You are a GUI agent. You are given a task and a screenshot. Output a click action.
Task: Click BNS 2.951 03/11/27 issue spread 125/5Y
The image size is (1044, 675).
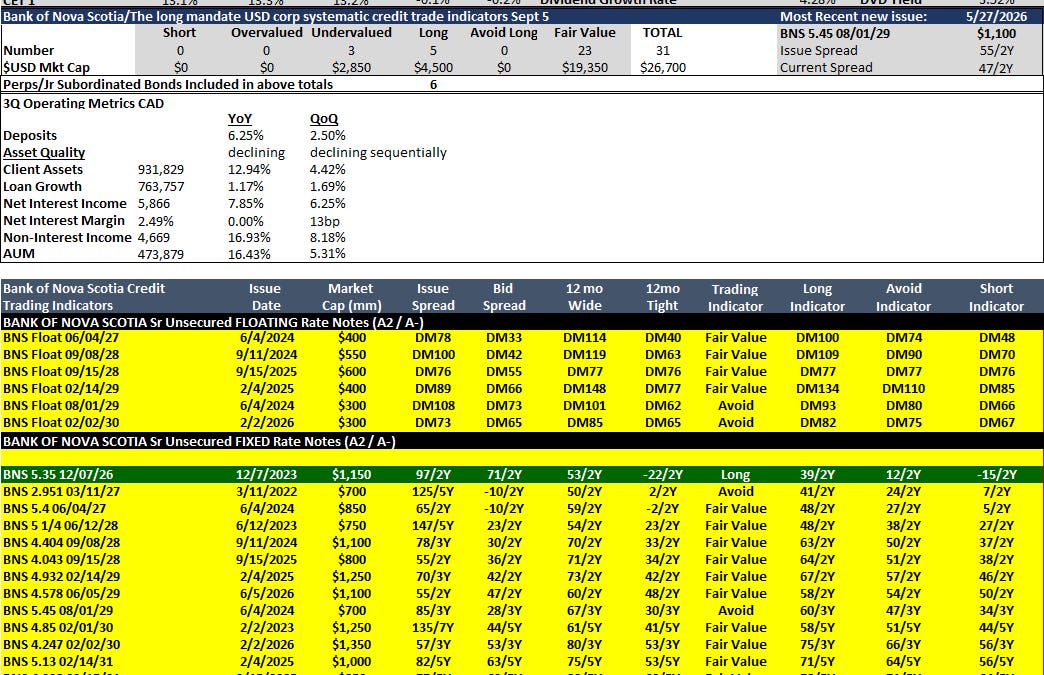point(433,491)
